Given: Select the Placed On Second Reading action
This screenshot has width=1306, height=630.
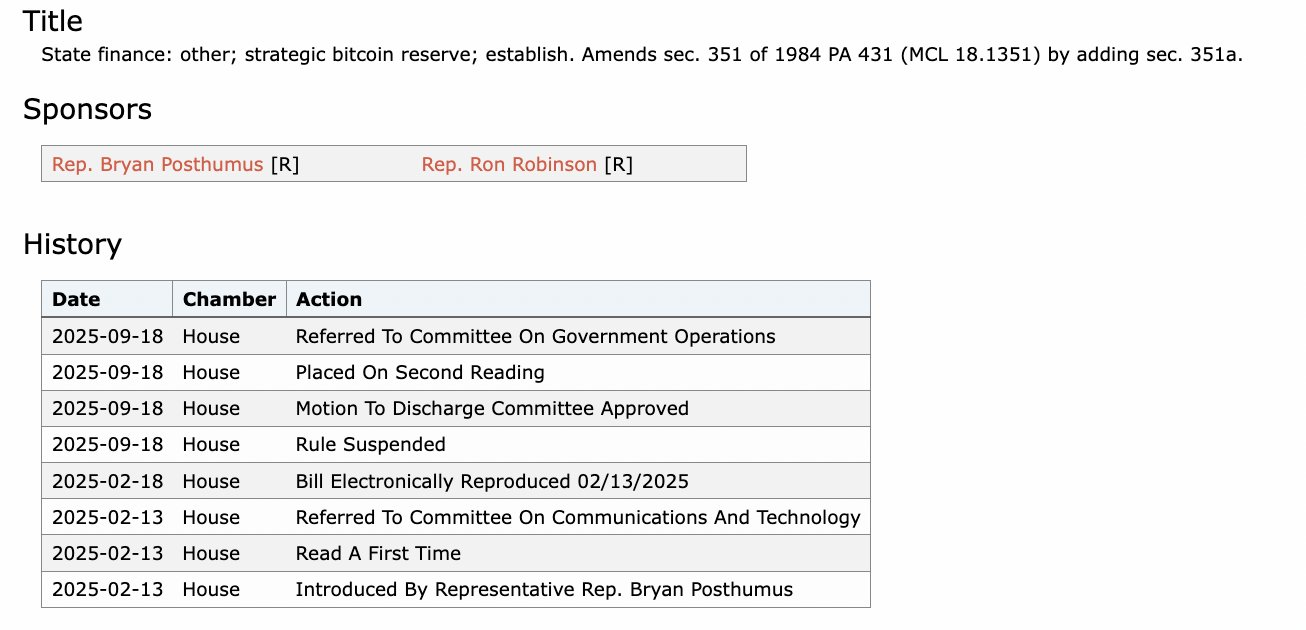Looking at the screenshot, I should tap(420, 372).
